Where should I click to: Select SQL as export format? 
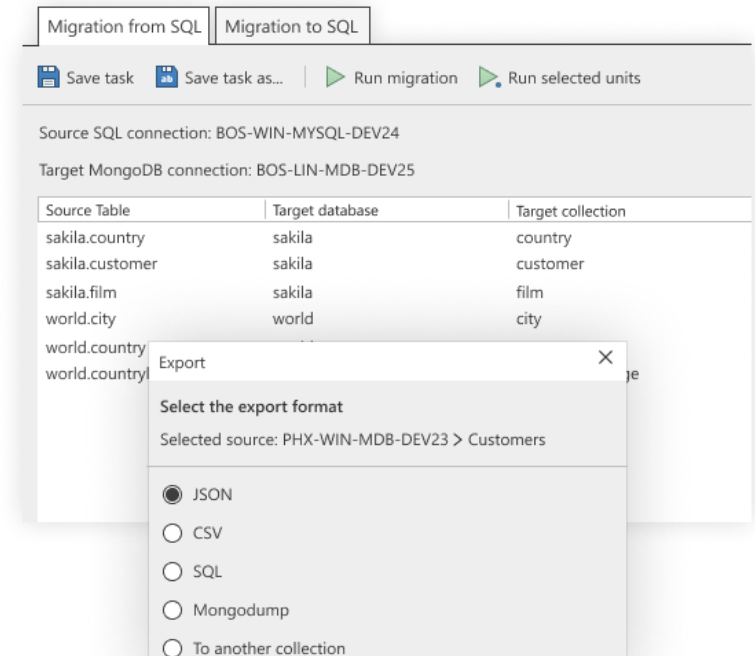click(170, 571)
